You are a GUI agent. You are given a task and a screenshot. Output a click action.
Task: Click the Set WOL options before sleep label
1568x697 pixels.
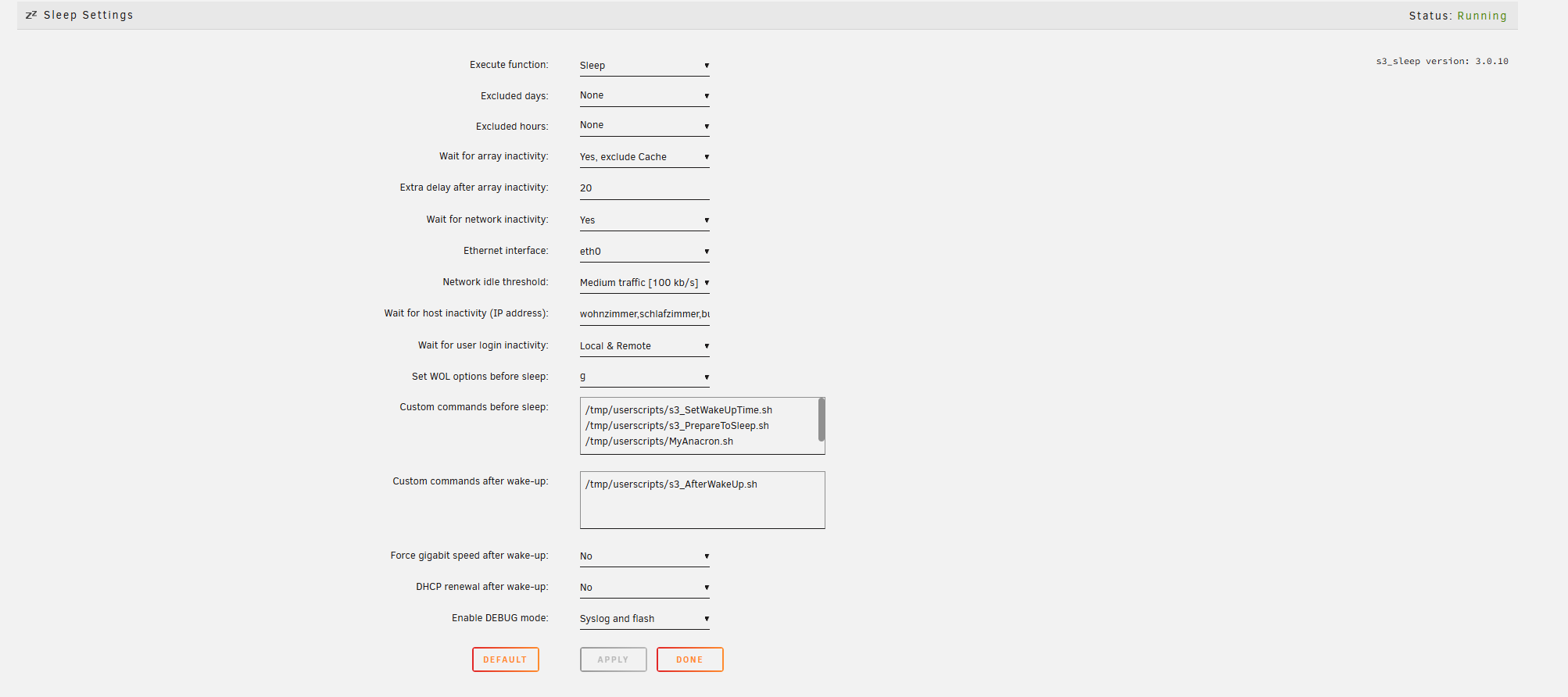coord(480,377)
